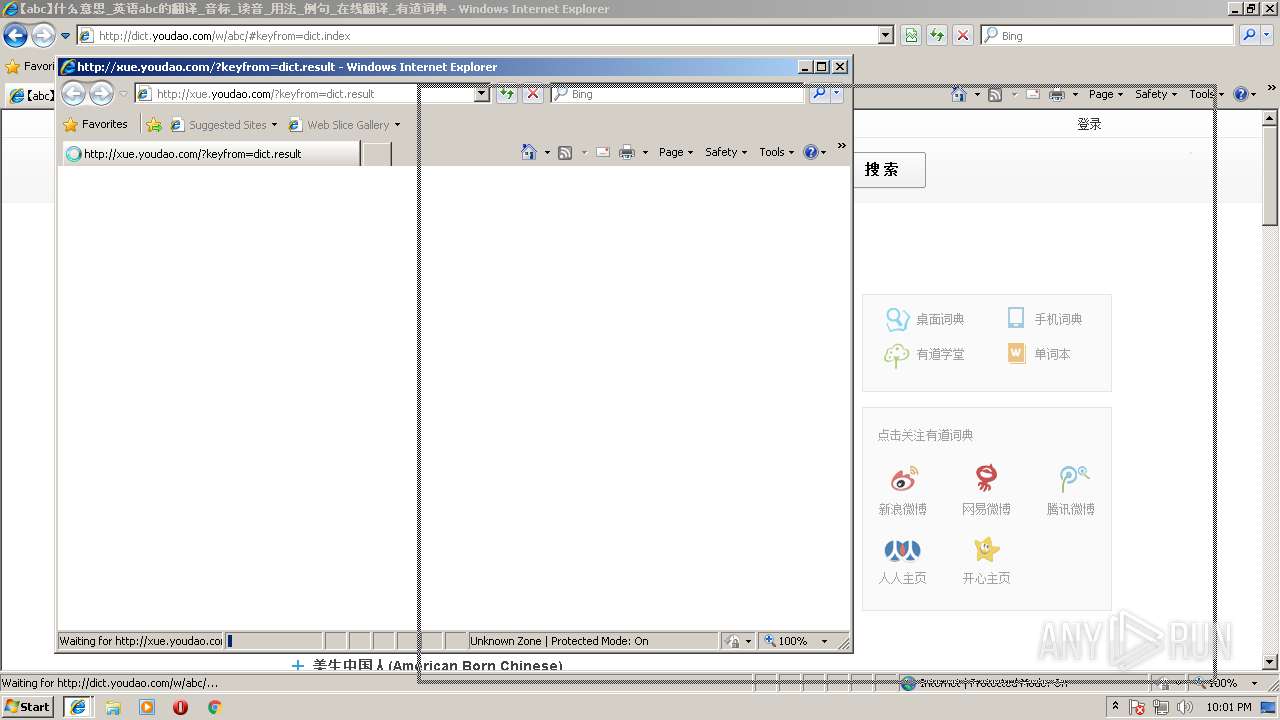Open a new tab in the popup window
The image size is (1280, 720).
[376, 154]
